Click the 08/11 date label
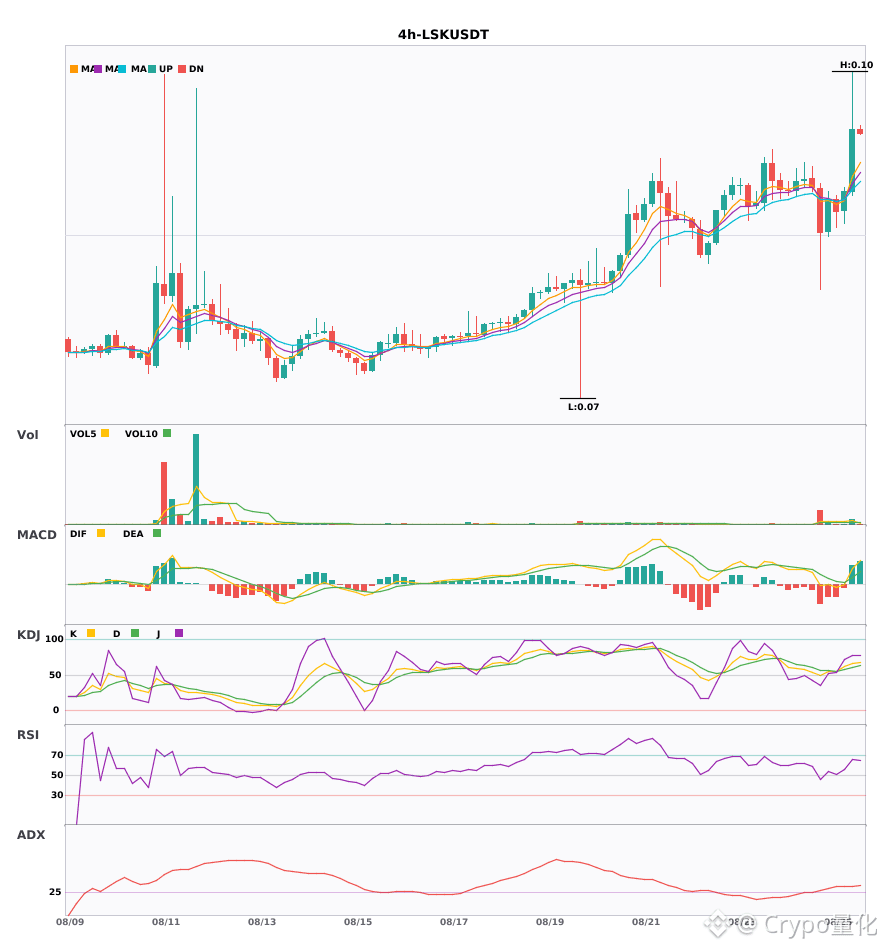Image resolution: width=885 pixels, height=950 pixels. pos(166,922)
